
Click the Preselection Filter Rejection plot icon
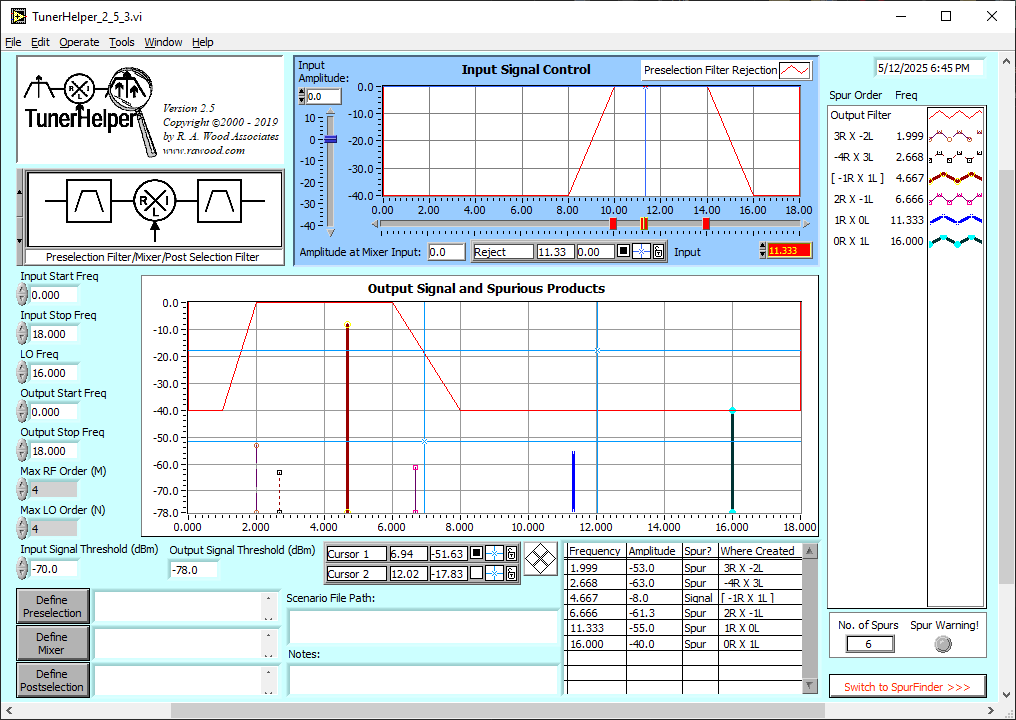pos(795,70)
